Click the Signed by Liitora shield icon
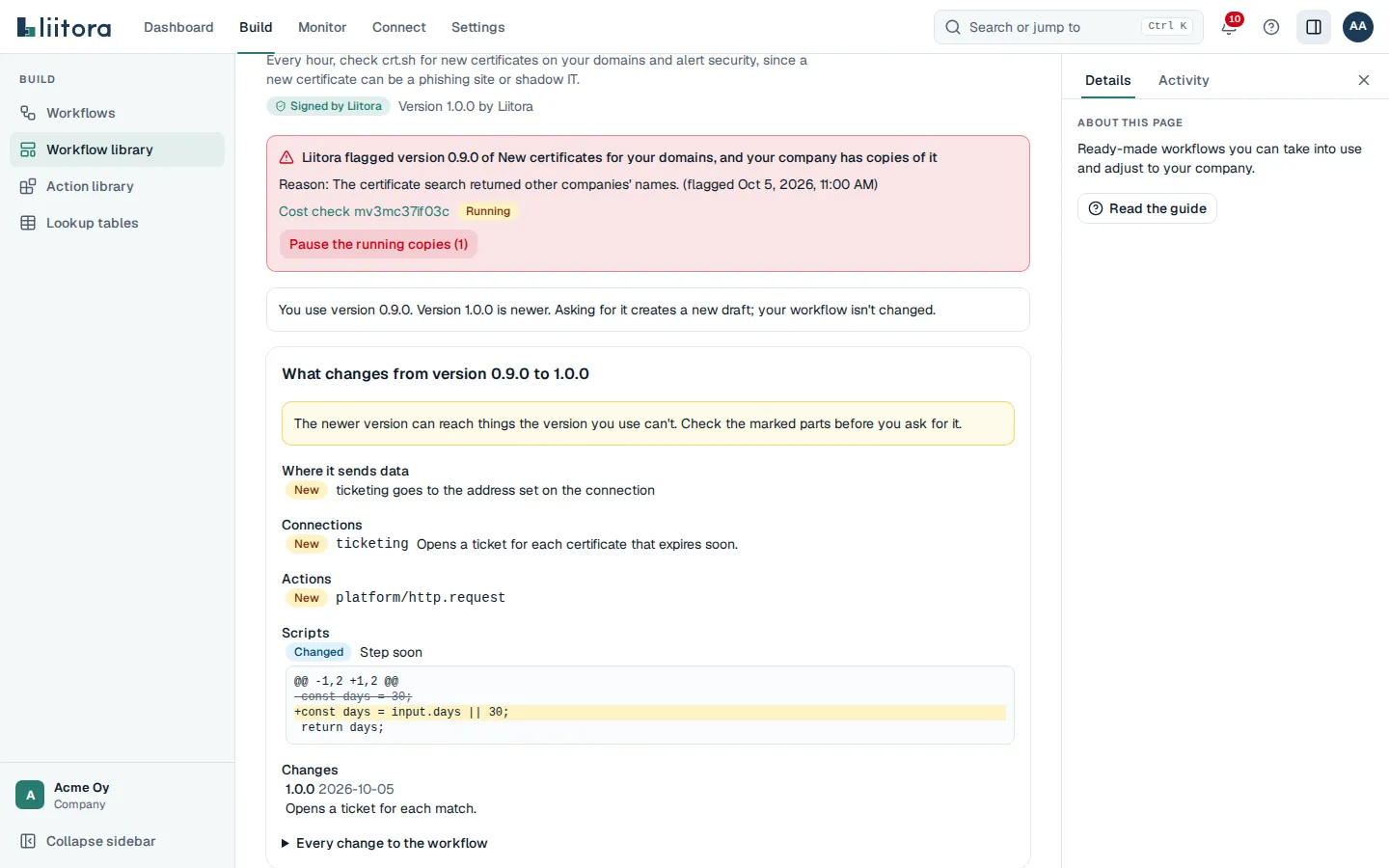The image size is (1389, 868). point(281,106)
